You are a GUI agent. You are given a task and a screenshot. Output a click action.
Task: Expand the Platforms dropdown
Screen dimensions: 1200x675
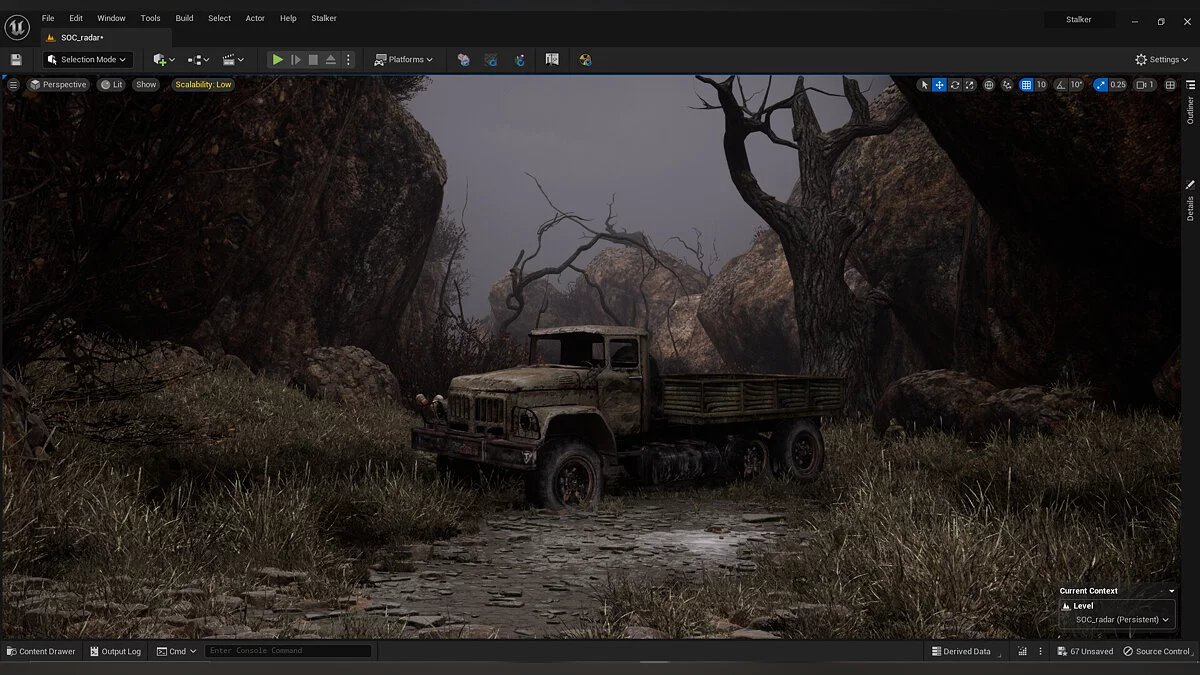403,60
